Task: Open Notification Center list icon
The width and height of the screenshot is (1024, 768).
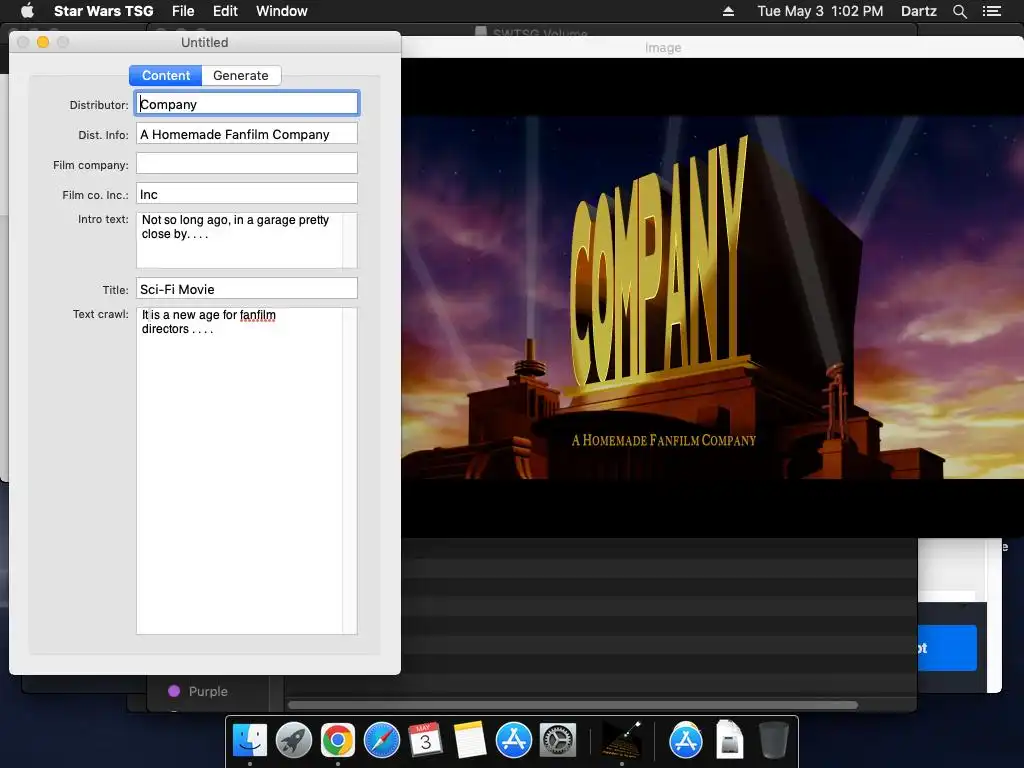Action: click(991, 11)
